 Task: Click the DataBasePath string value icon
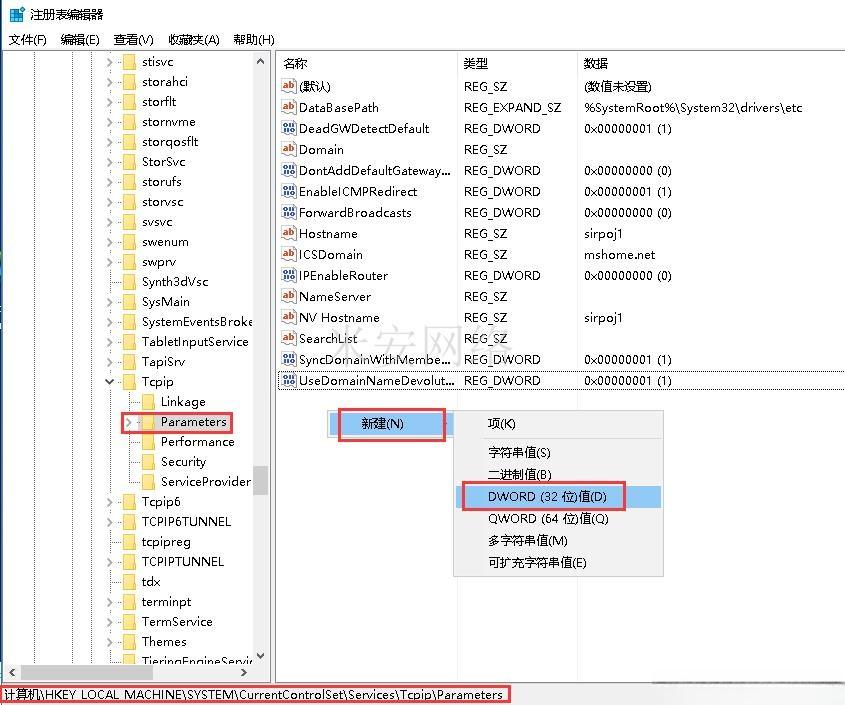click(289, 107)
